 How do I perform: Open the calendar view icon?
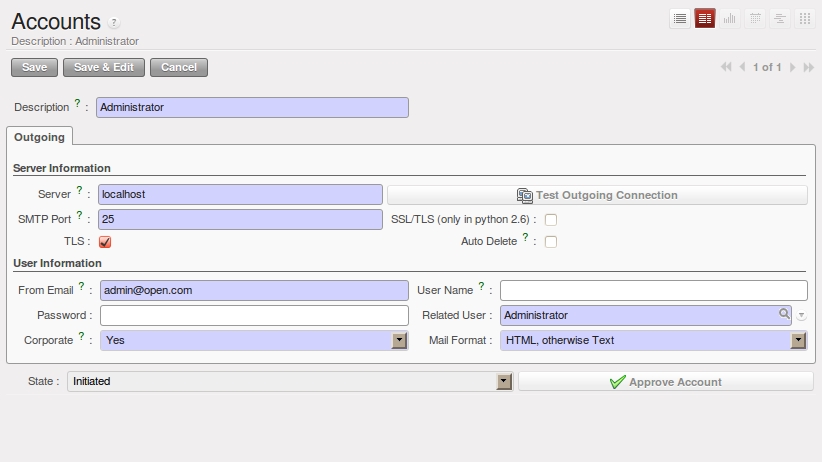coord(755,19)
